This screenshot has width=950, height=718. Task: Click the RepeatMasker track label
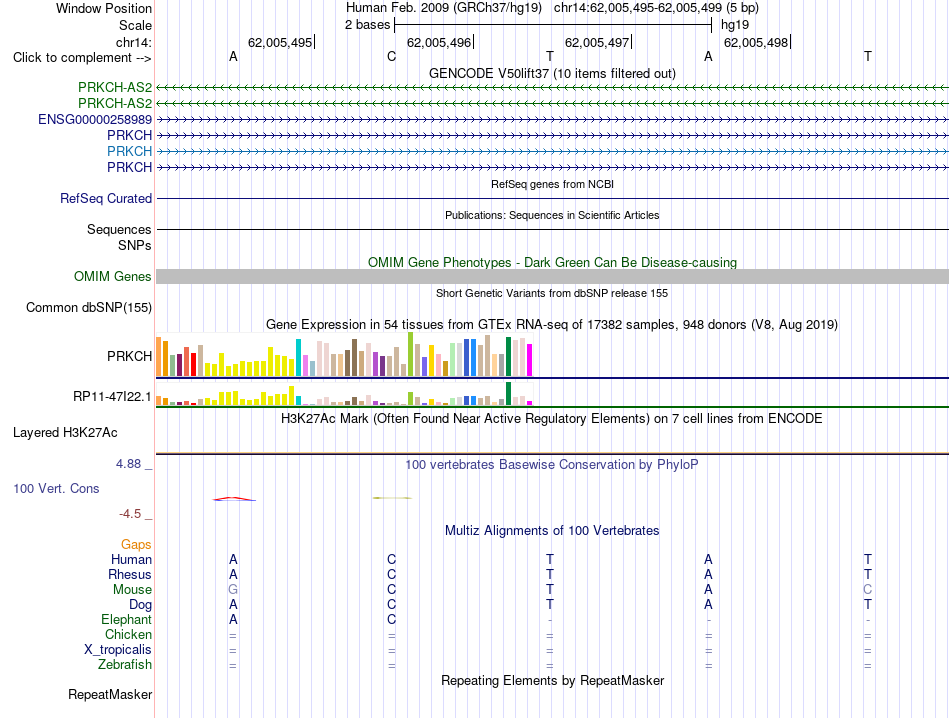click(110, 694)
